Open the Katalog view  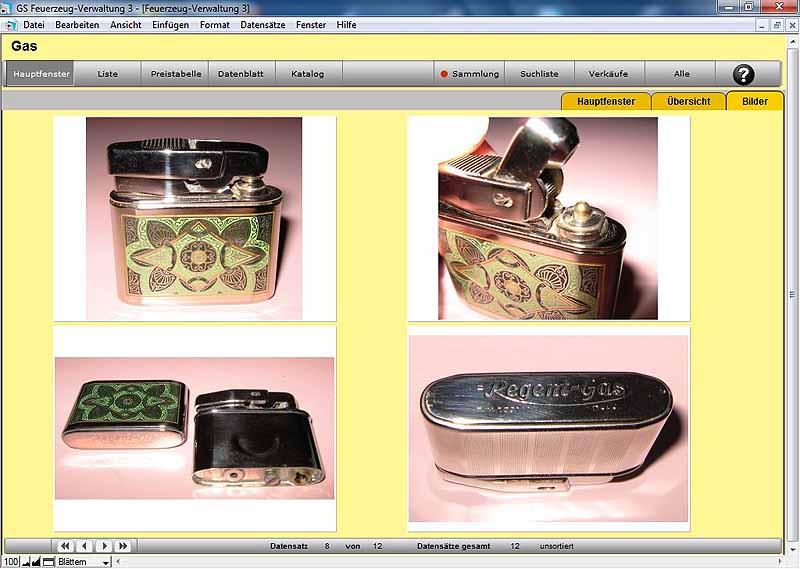(x=307, y=74)
